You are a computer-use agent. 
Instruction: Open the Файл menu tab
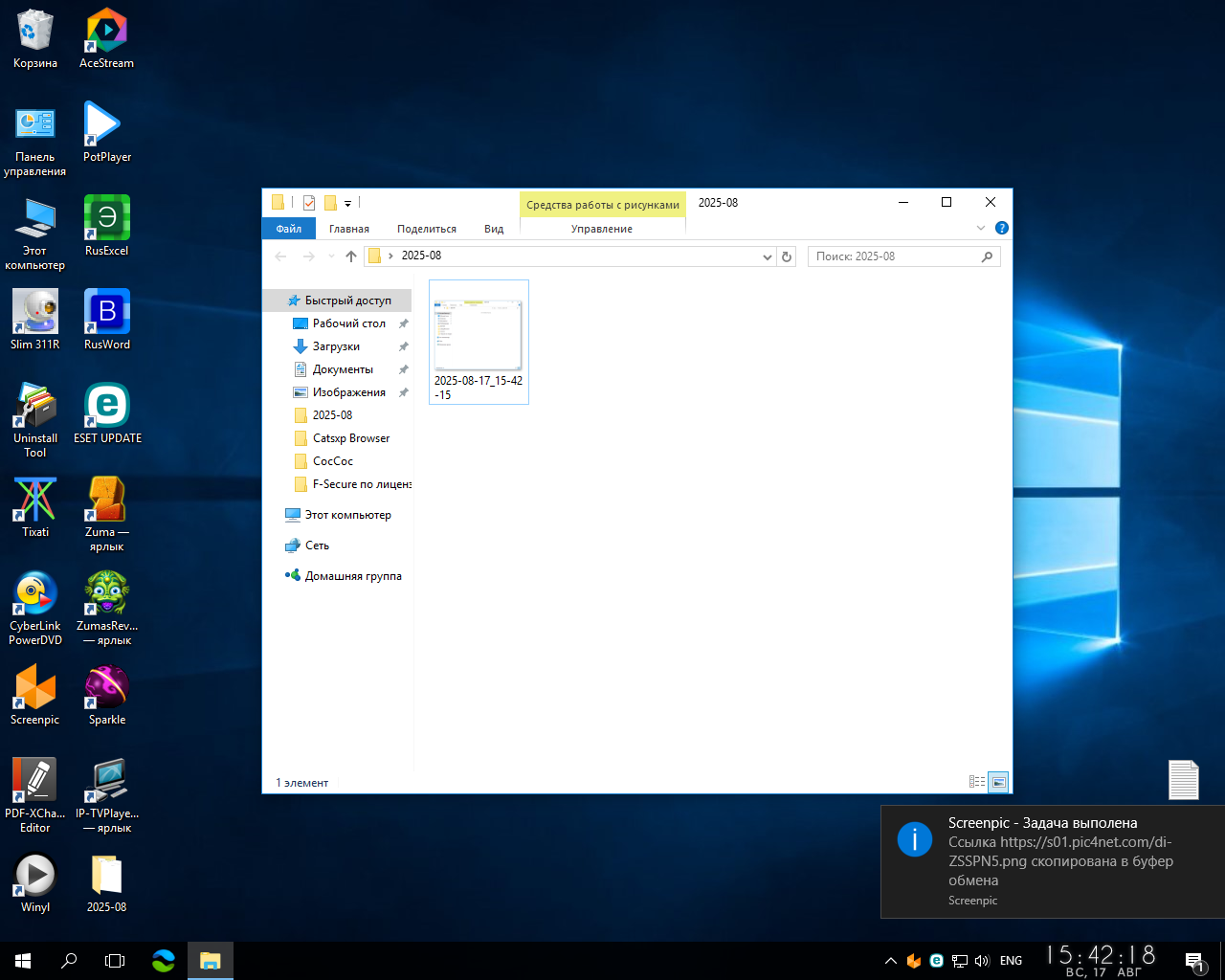click(289, 229)
